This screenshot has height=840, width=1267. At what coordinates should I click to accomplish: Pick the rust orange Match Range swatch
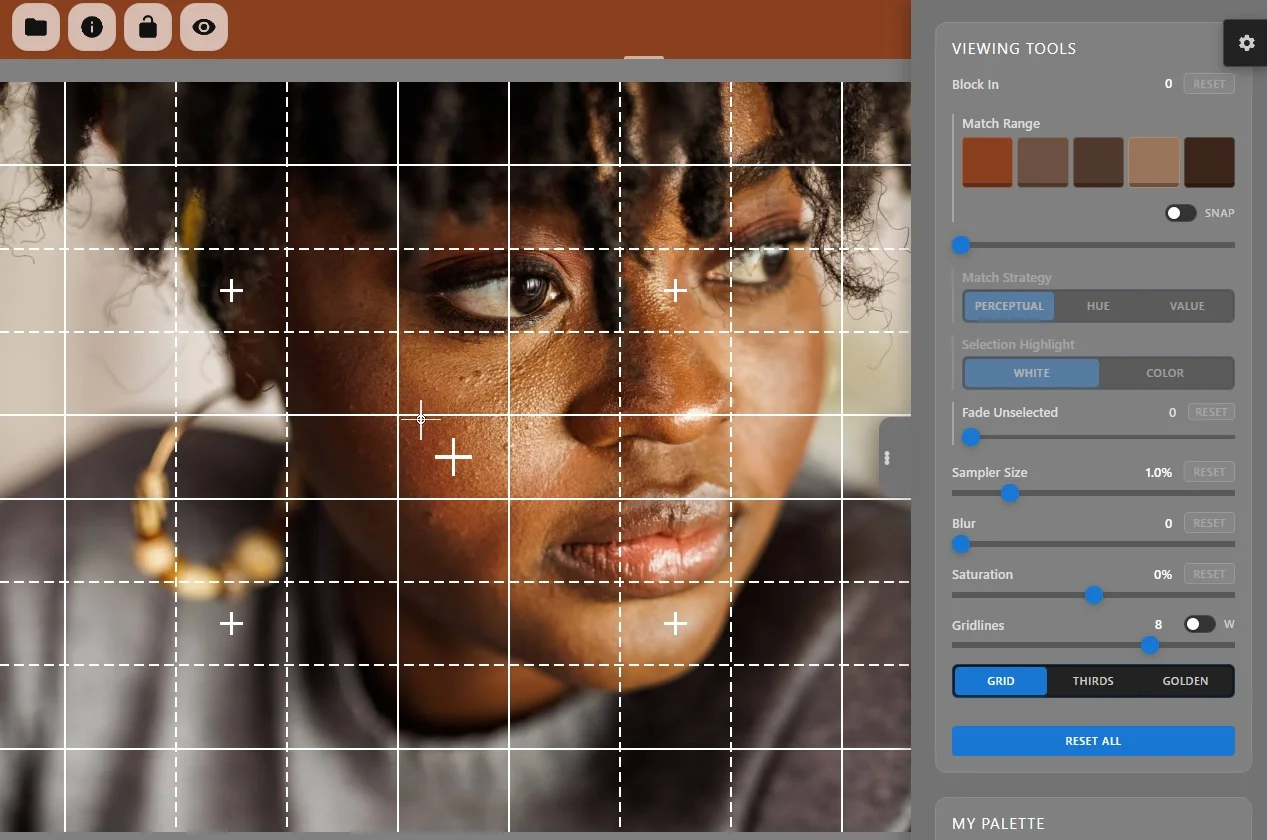pyautogui.click(x=987, y=162)
